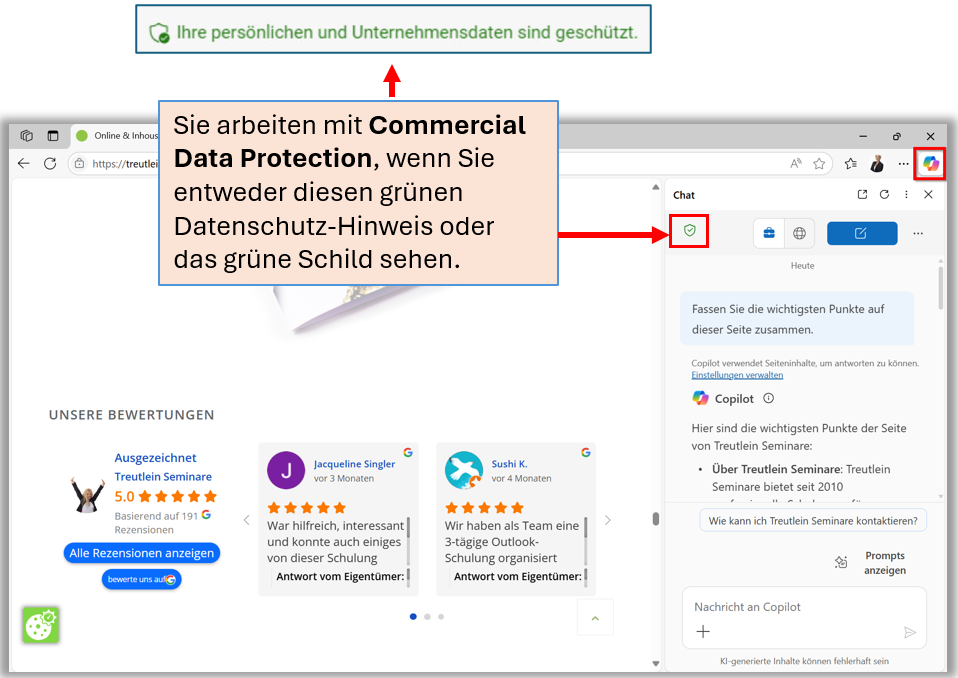The width and height of the screenshot is (958, 678).
Task: Click Jacqueline Singler purple avatar
Action: point(286,470)
